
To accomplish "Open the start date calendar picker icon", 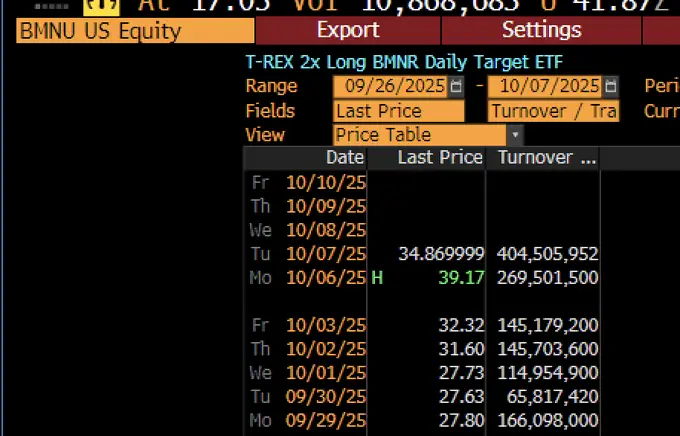I will [456, 86].
